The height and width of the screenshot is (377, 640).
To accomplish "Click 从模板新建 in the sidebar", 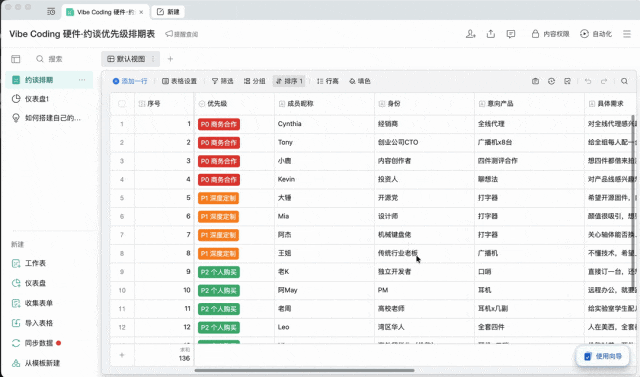I will [36, 363].
